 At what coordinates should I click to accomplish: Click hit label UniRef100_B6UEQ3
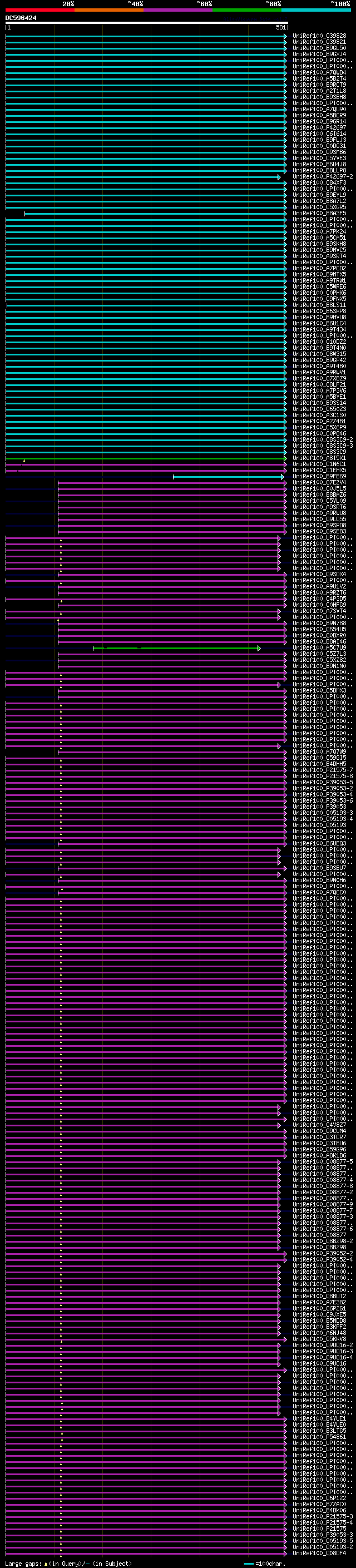[x=319, y=844]
